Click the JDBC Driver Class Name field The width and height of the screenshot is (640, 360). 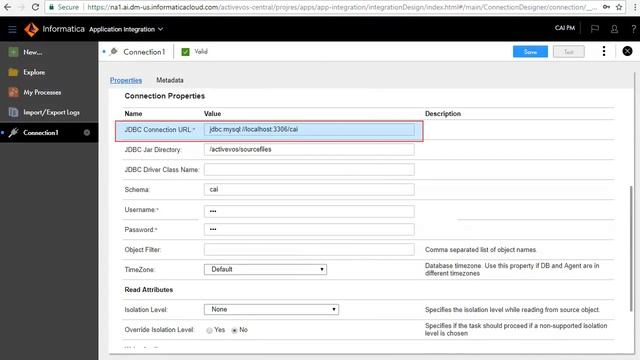309,169
